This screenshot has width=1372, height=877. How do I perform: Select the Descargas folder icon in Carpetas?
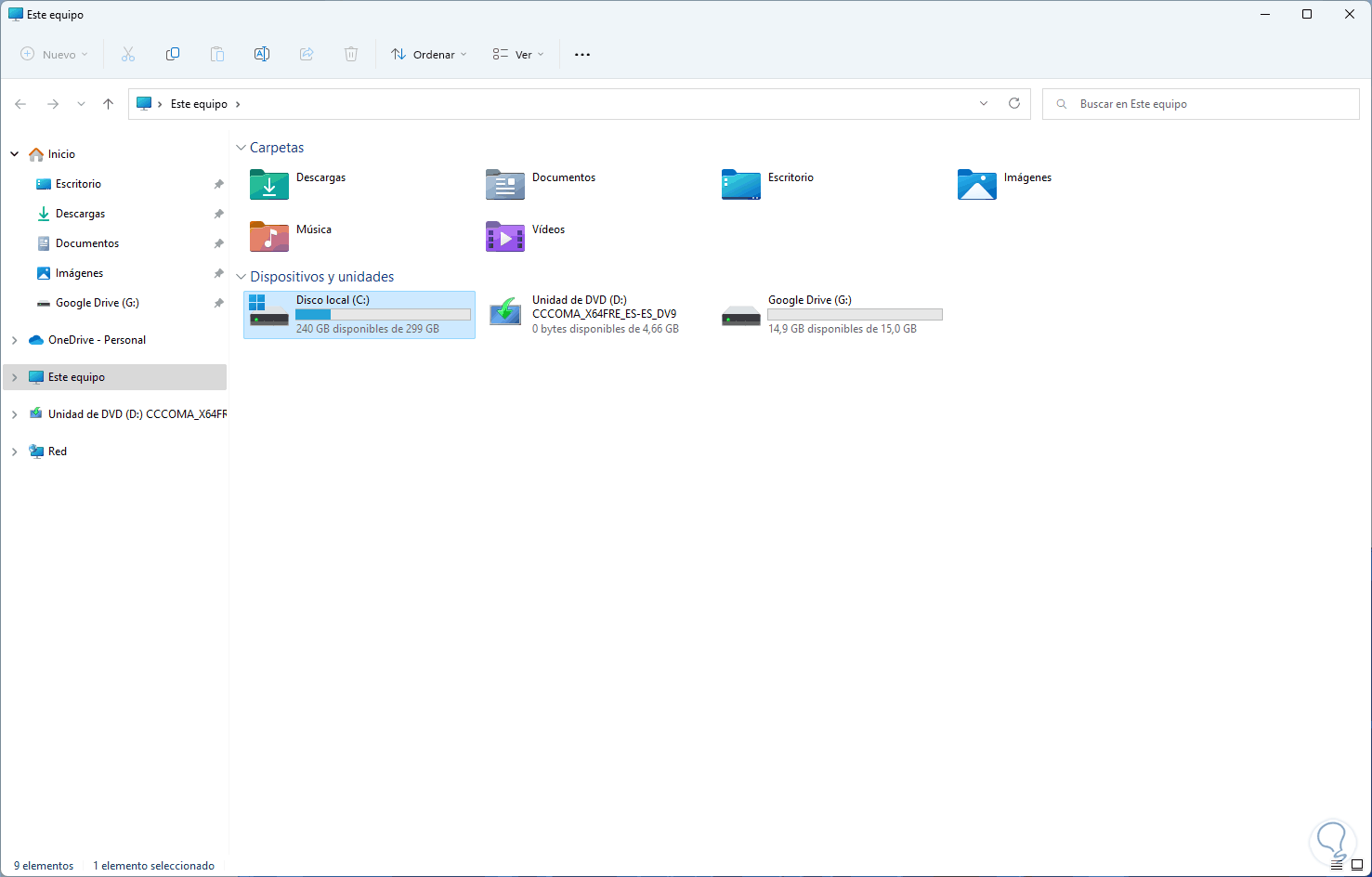coord(269,185)
